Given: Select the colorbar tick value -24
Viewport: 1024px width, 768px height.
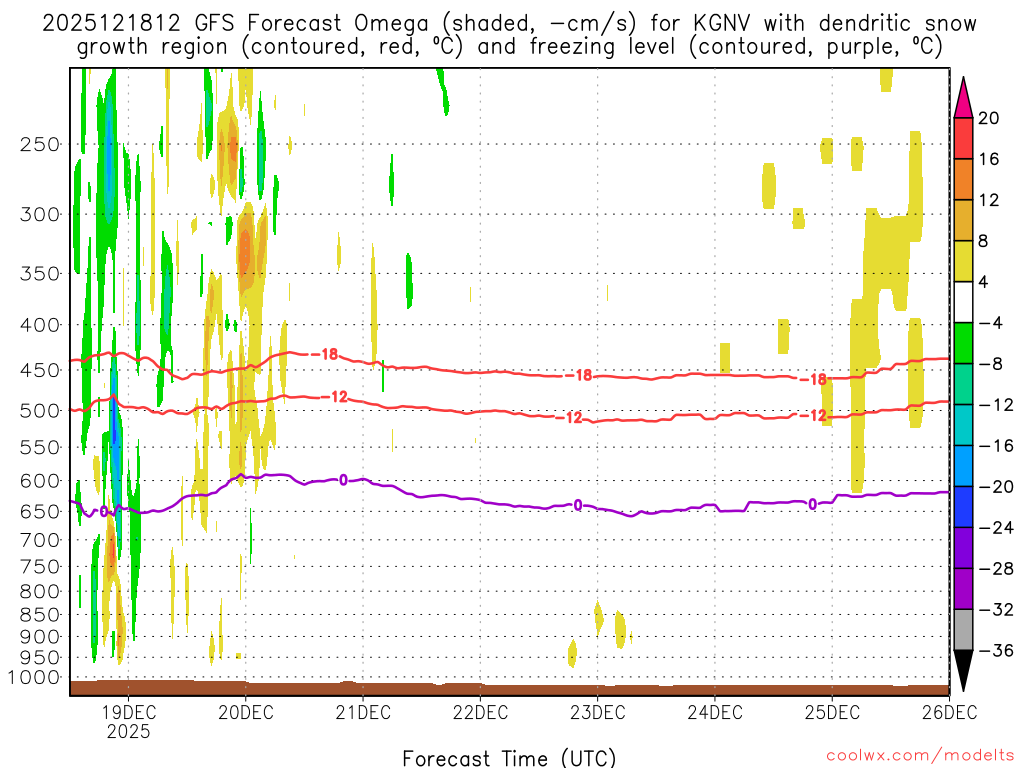Looking at the screenshot, I should (x=995, y=528).
